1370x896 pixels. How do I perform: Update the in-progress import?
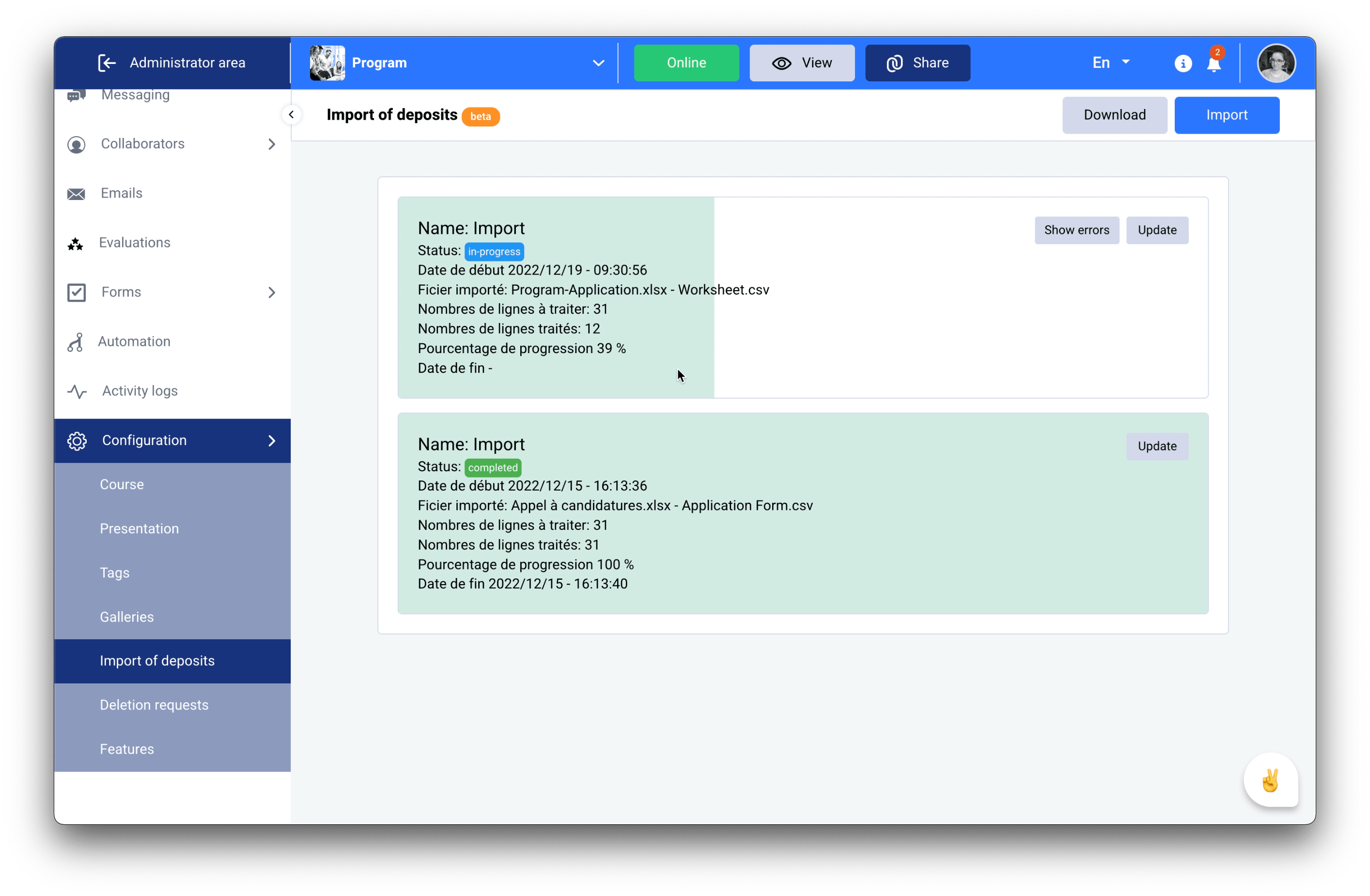[x=1157, y=230]
